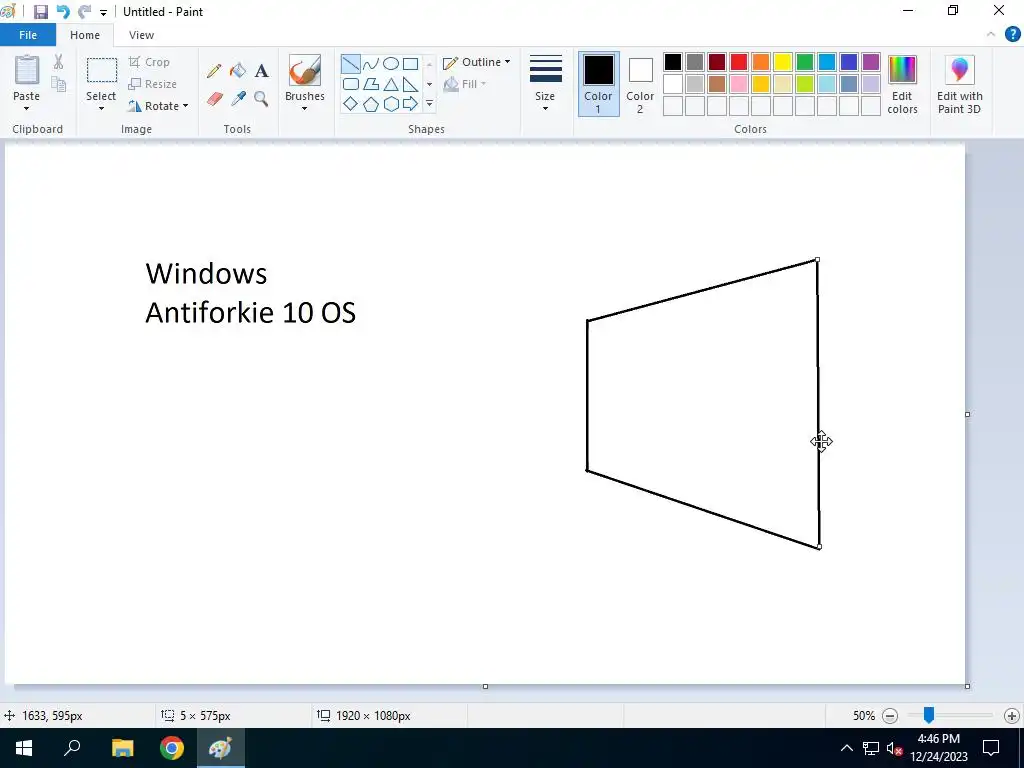Open the Rotate dropdown menu

pyautogui.click(x=159, y=106)
